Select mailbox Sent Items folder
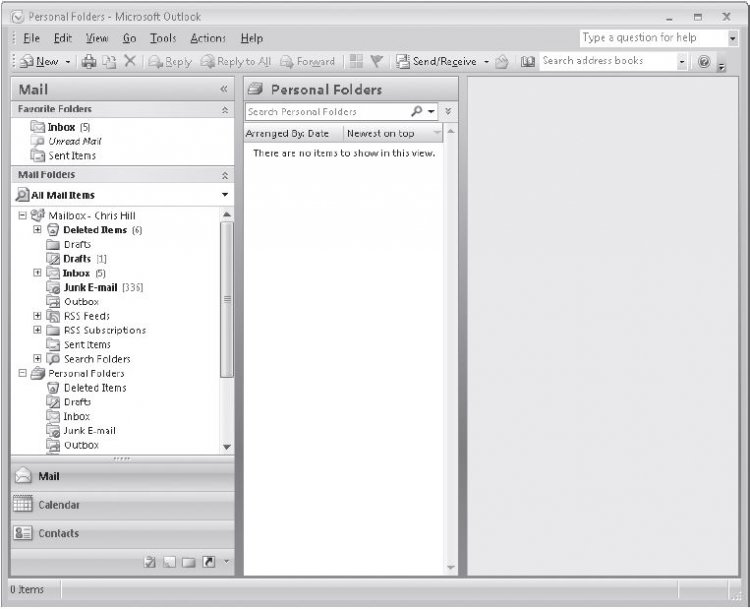This screenshot has width=750, height=610. [78, 344]
